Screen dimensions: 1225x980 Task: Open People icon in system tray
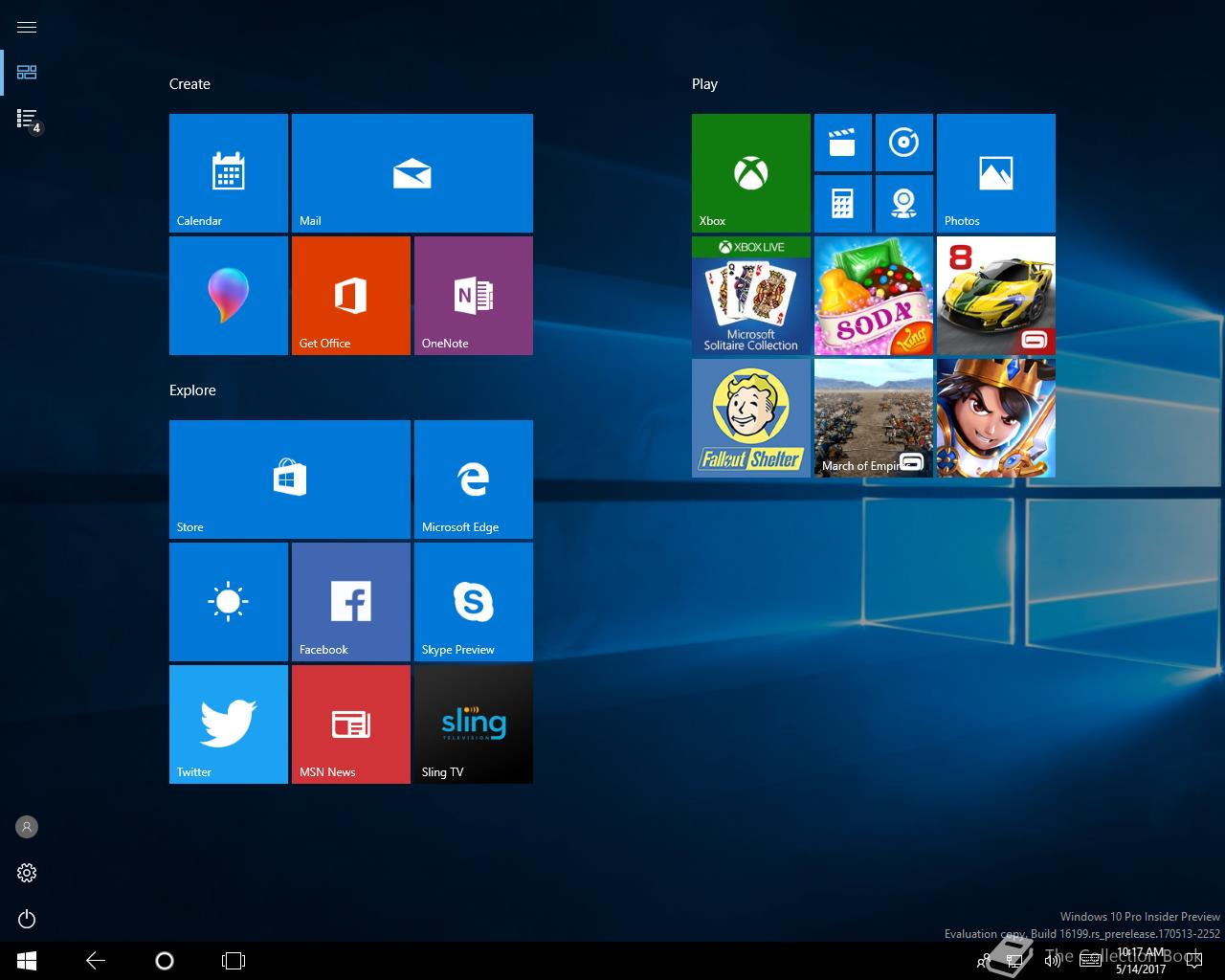(984, 961)
